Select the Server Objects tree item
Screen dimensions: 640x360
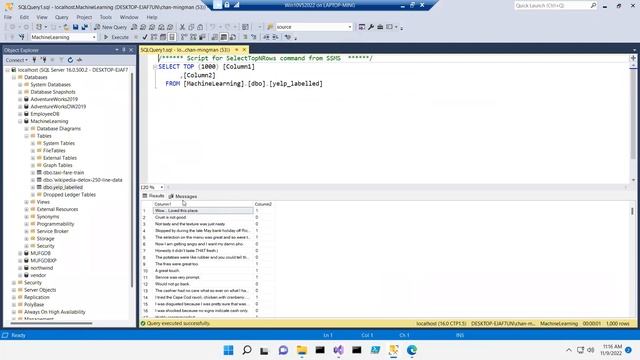tap(40, 290)
